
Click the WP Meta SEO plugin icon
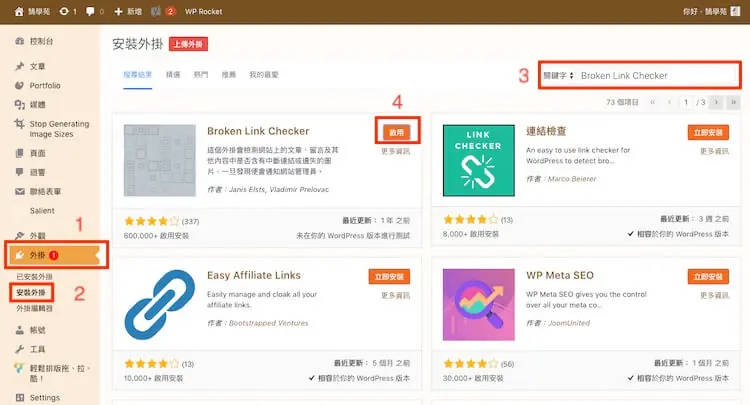479,305
